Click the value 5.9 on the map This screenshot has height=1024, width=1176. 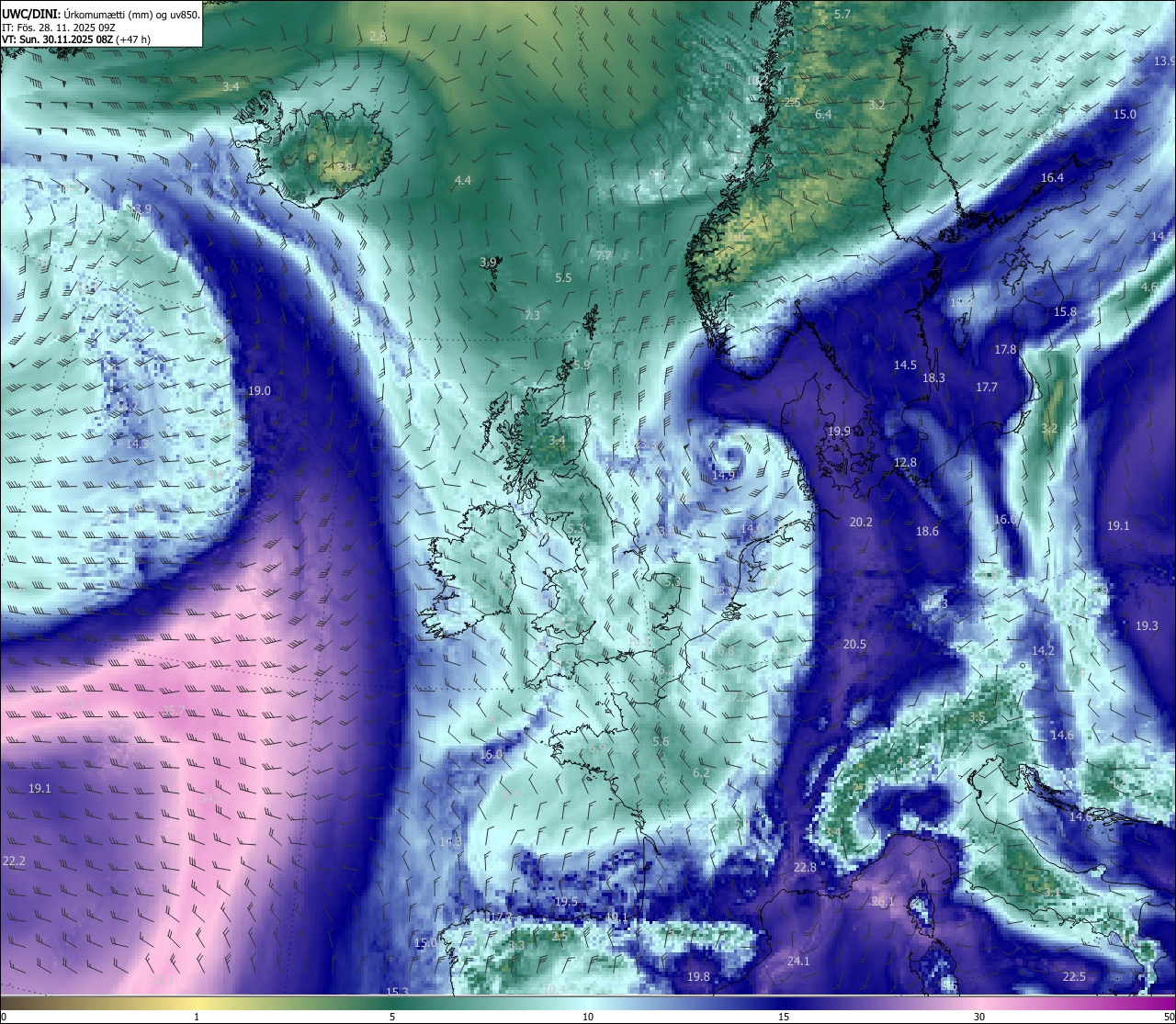point(582,366)
